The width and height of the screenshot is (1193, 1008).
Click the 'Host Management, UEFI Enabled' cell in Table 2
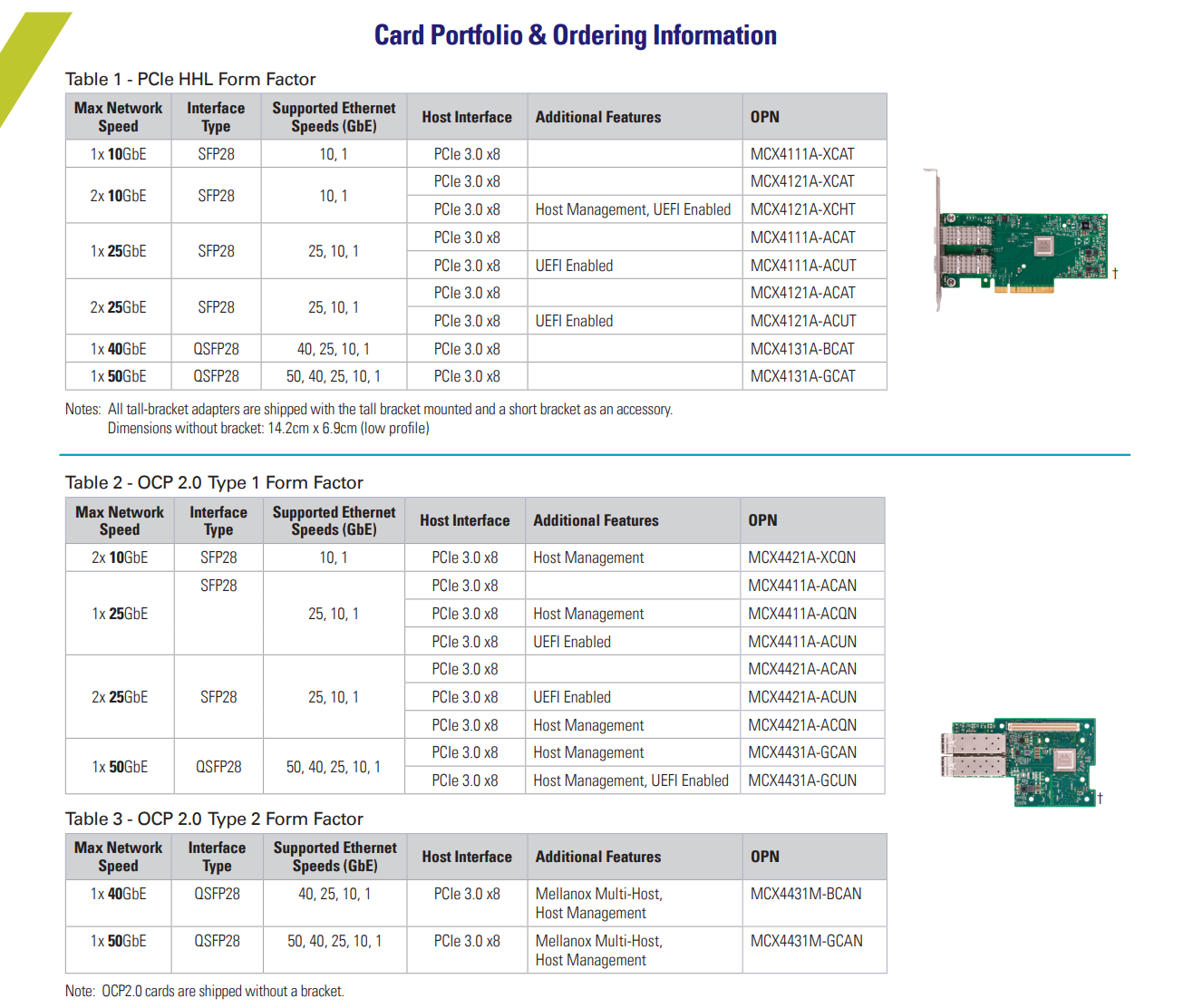[x=630, y=780]
